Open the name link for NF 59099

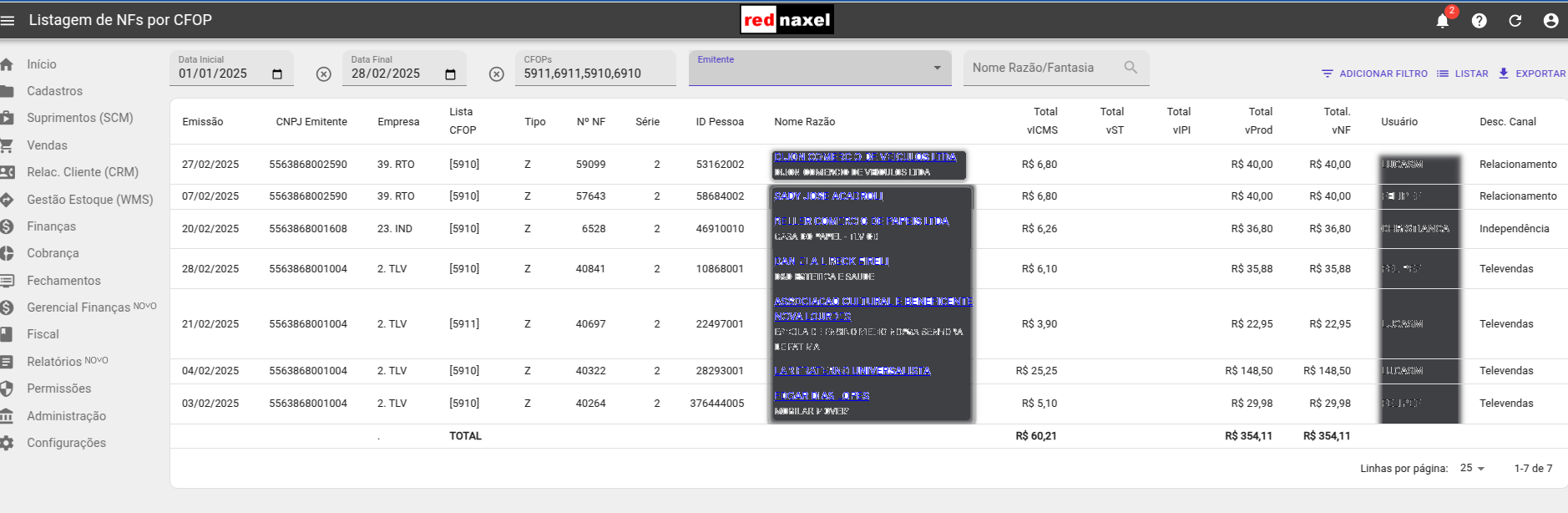865,157
